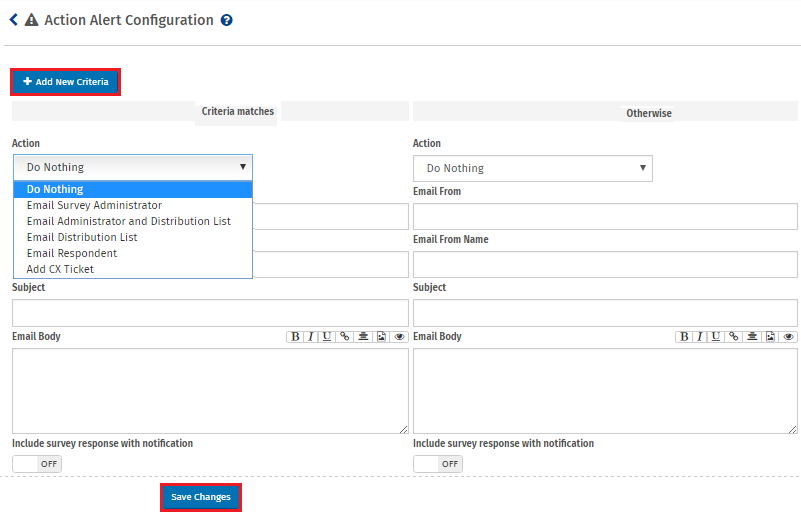This screenshot has width=801, height=516.
Task: Apply bold in Criteria matches email body
Action: pos(295,336)
